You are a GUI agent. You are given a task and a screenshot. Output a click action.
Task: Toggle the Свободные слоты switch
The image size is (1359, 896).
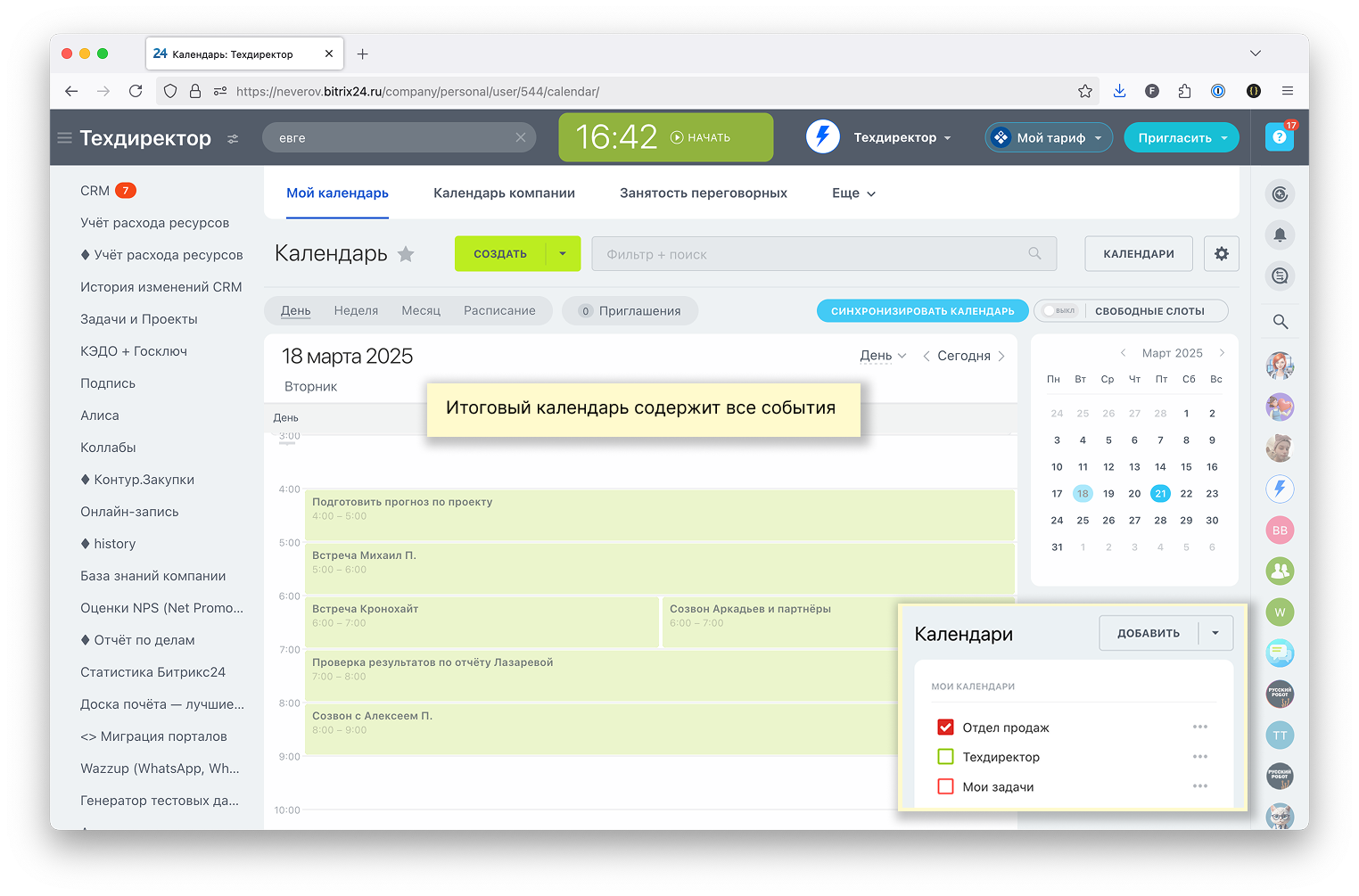click(1060, 311)
